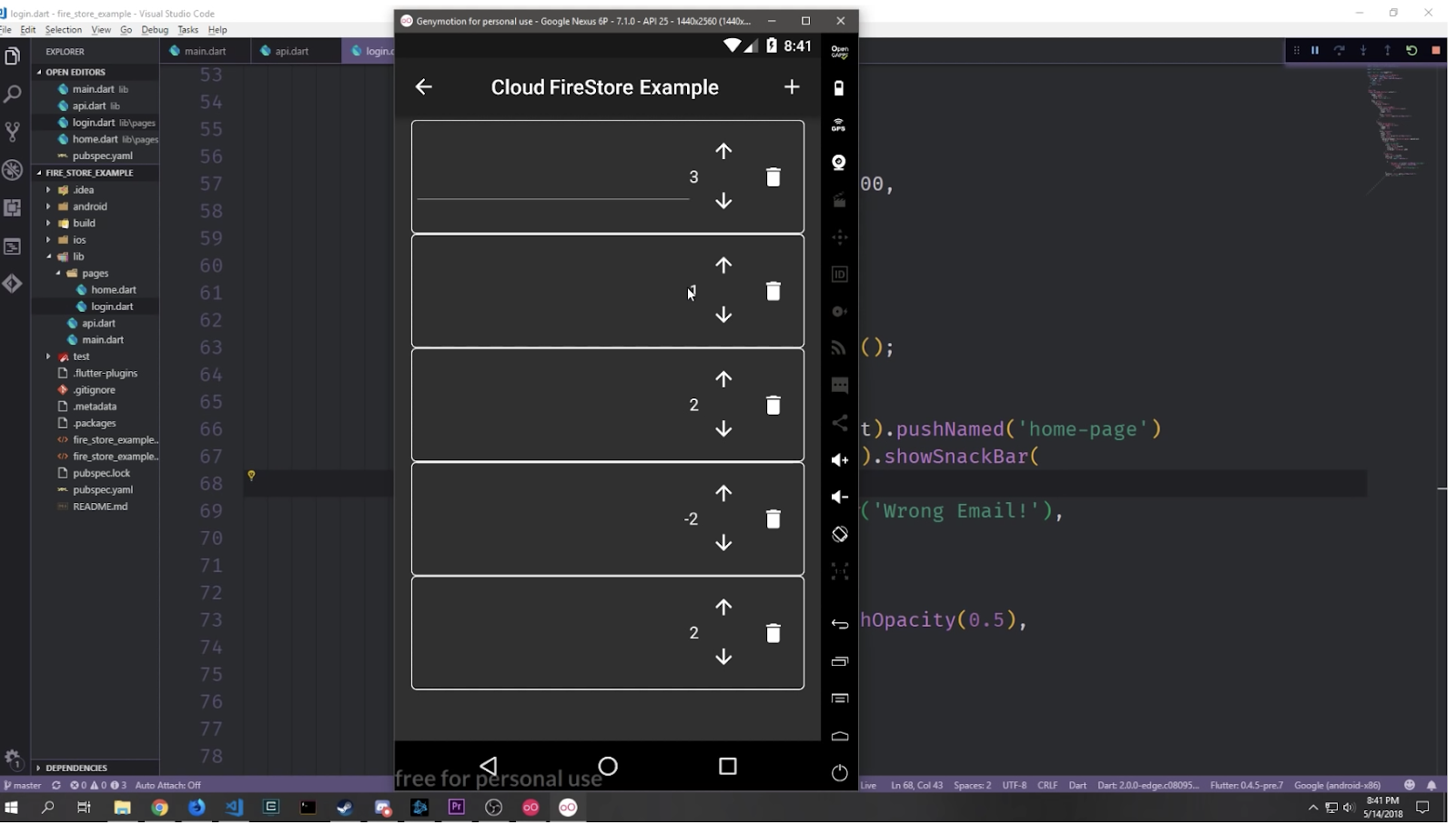
Task: Click the text field in the first card
Action: pyautogui.click(x=552, y=177)
